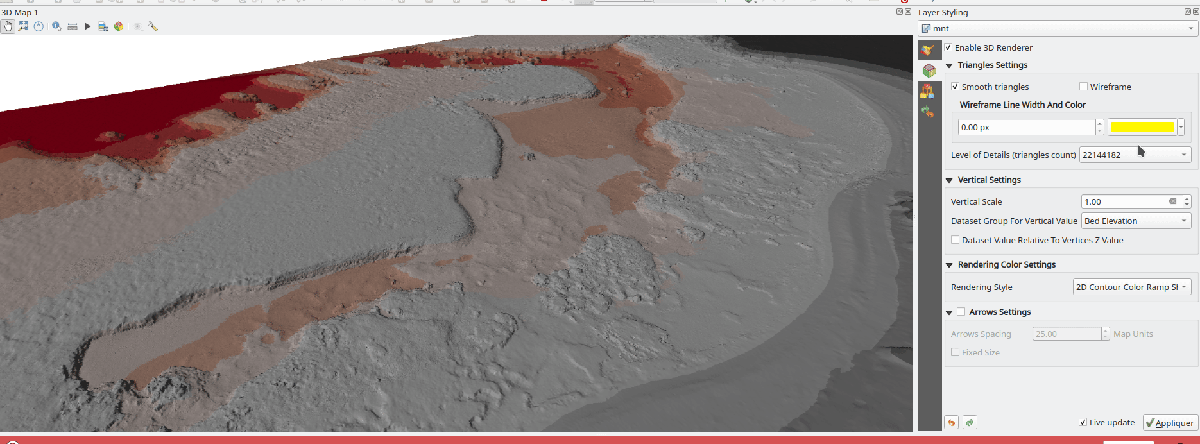Click the Appliquer button

coord(1168,423)
